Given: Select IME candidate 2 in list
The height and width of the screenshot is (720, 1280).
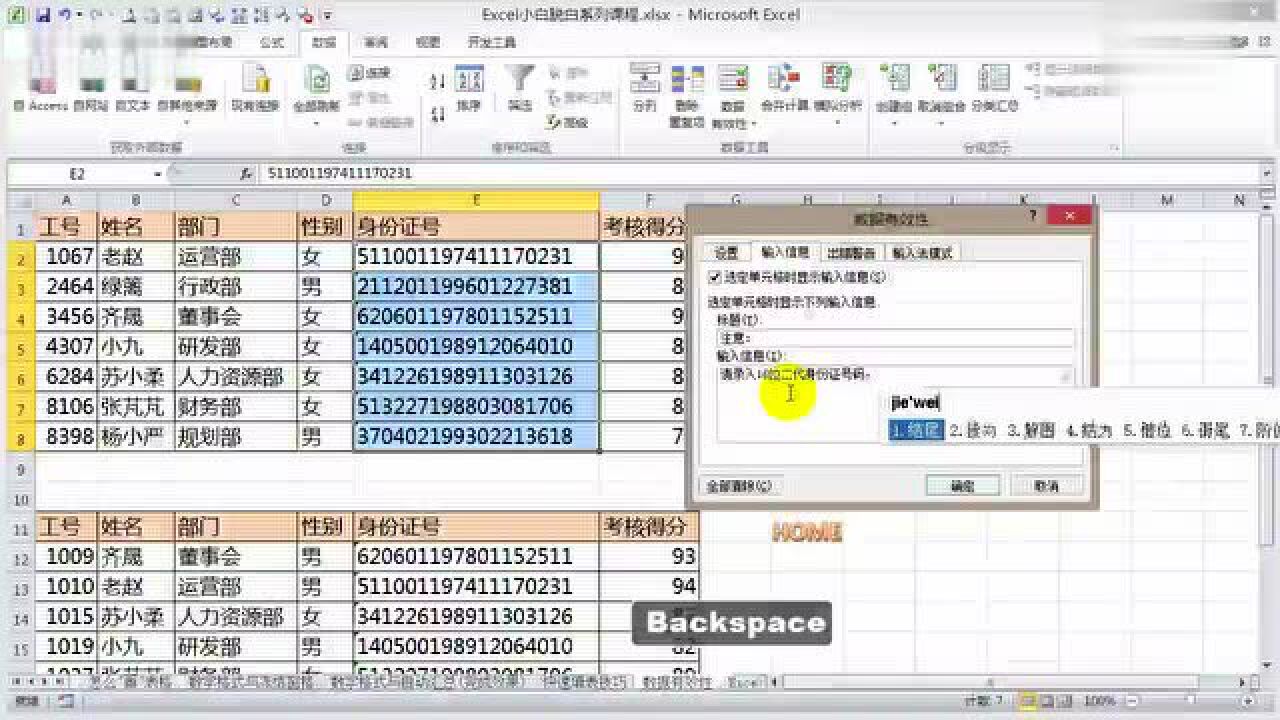Looking at the screenshot, I should pos(974,431).
